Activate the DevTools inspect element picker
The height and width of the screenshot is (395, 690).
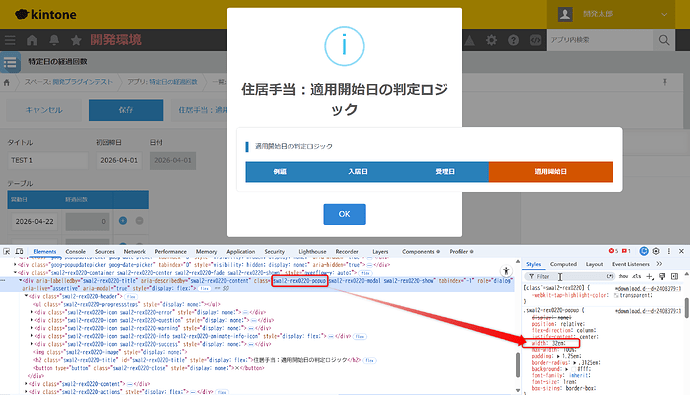tap(7, 251)
